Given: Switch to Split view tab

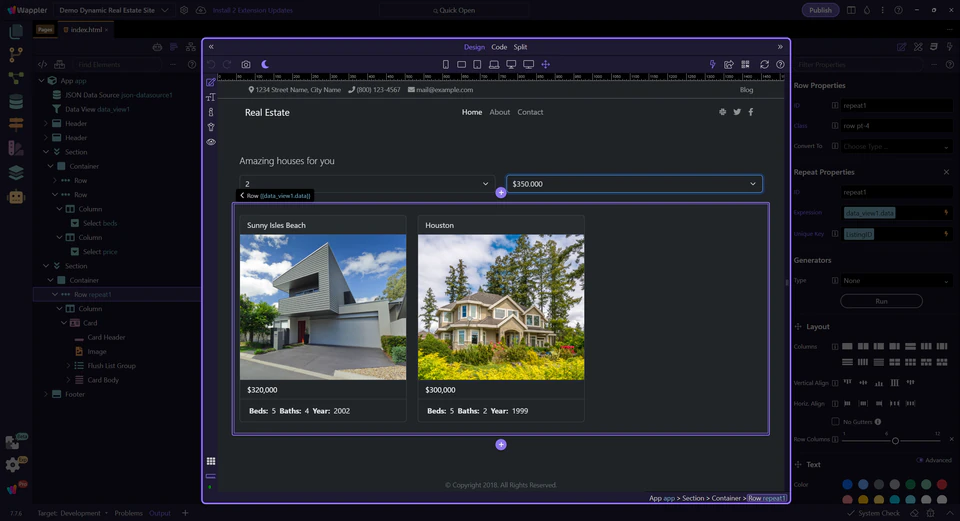Looking at the screenshot, I should click(x=521, y=47).
